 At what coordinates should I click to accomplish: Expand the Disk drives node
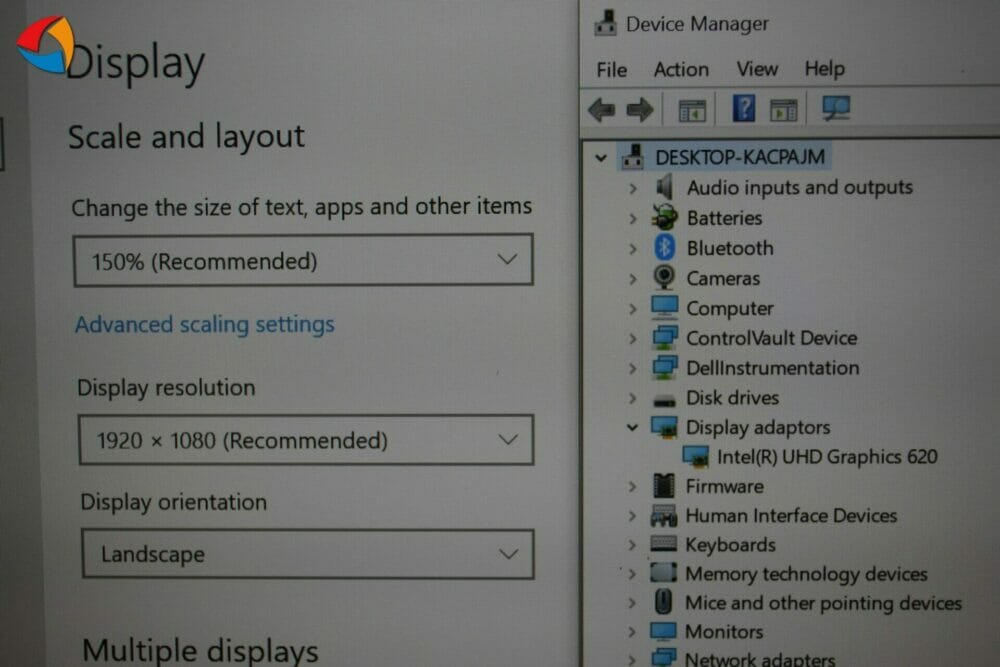tap(632, 399)
